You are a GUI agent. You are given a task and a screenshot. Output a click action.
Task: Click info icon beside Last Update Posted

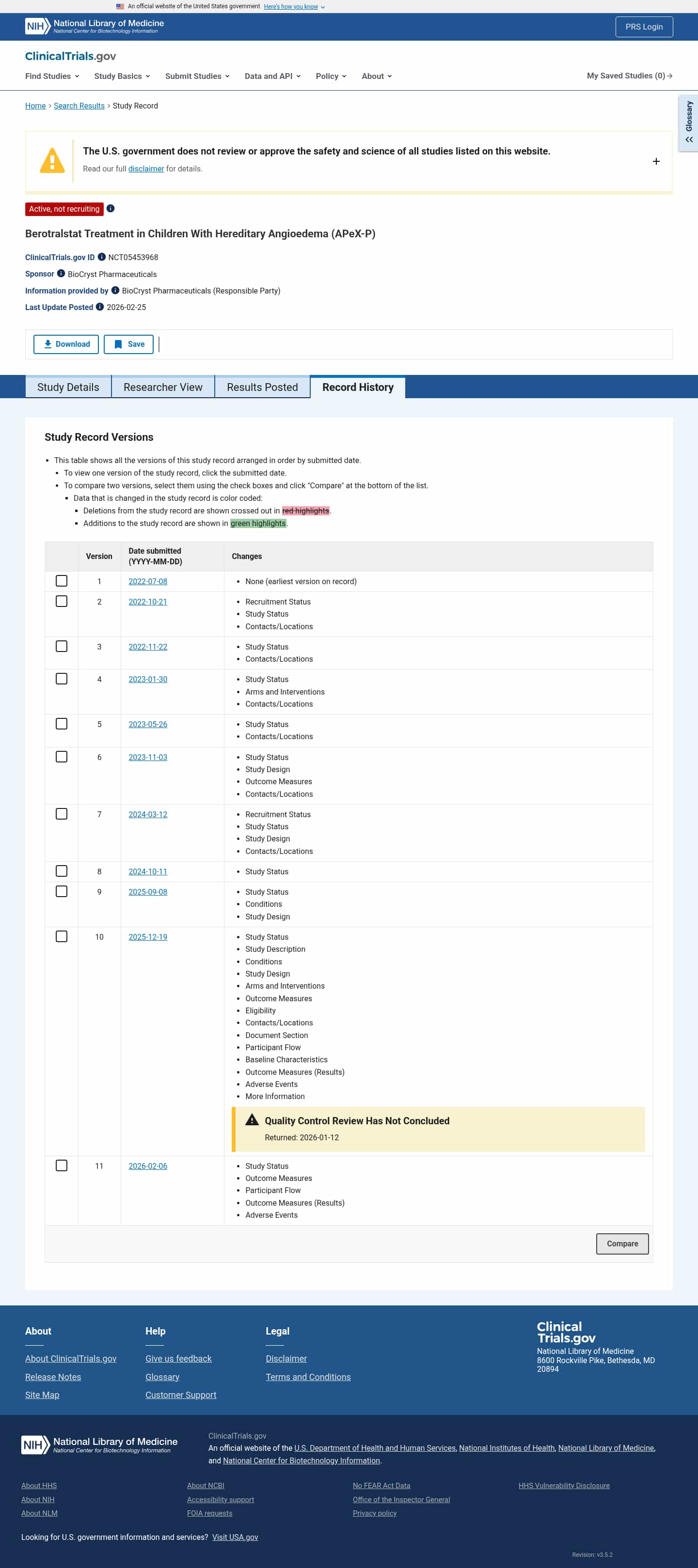[100, 307]
